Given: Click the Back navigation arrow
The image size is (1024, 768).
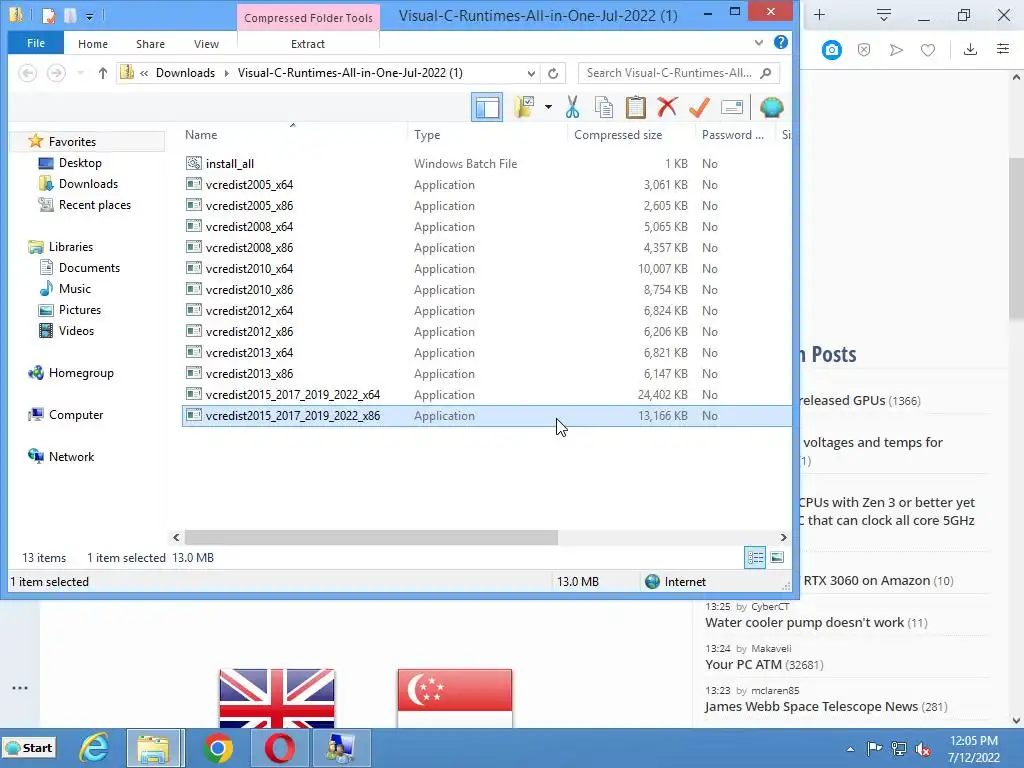Looking at the screenshot, I should [x=27, y=73].
